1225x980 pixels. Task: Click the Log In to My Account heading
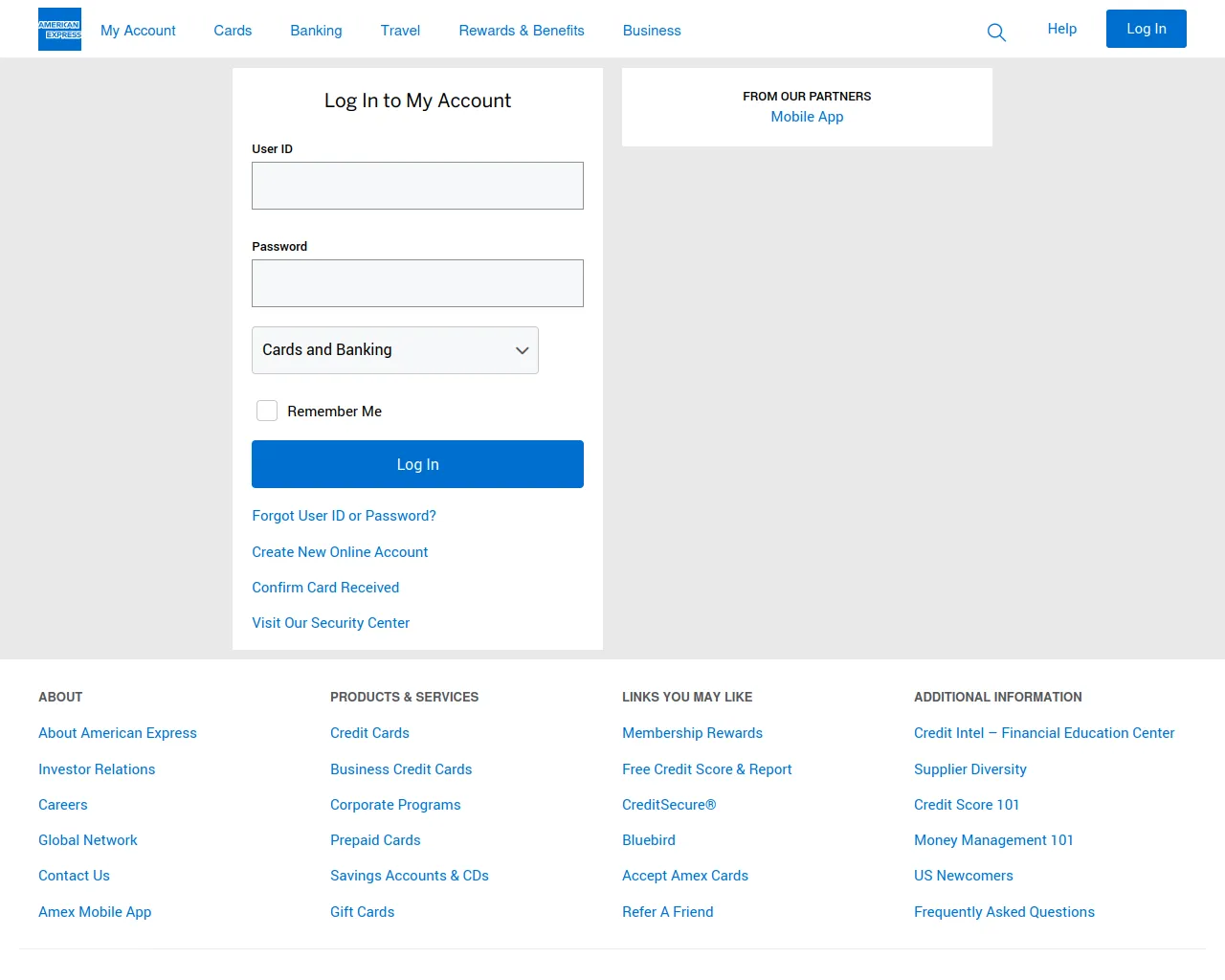(x=417, y=100)
